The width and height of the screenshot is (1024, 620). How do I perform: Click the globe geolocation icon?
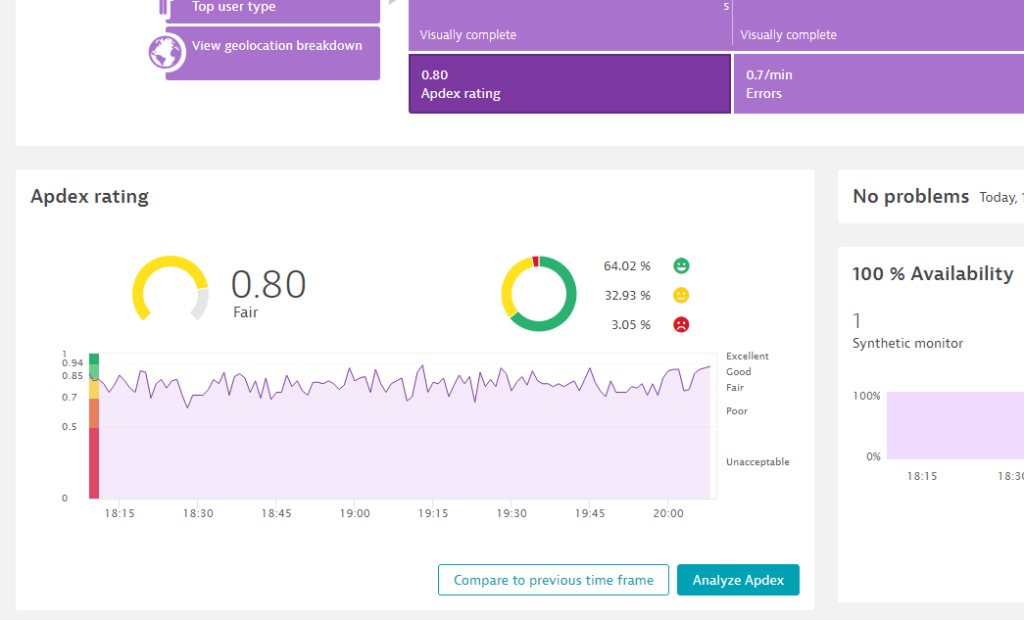tap(166, 52)
